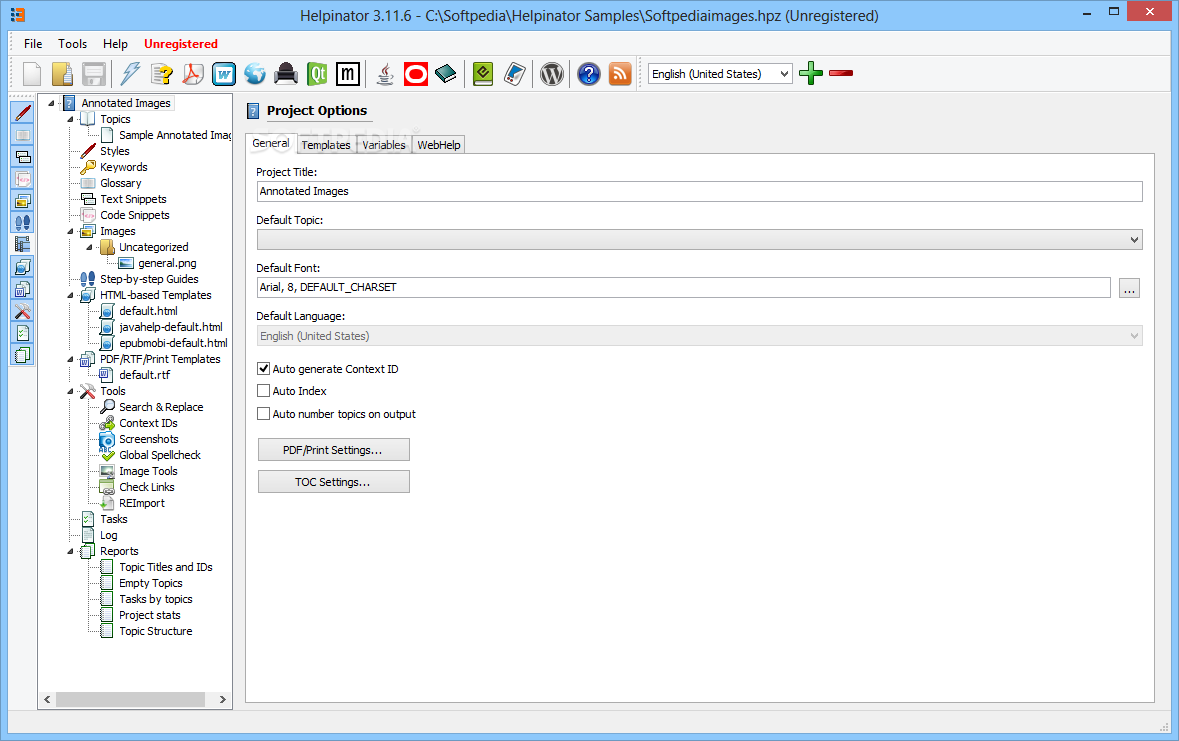Uncheck Auto generate Context ID
Screen dimensions: 1179x741
[263, 369]
